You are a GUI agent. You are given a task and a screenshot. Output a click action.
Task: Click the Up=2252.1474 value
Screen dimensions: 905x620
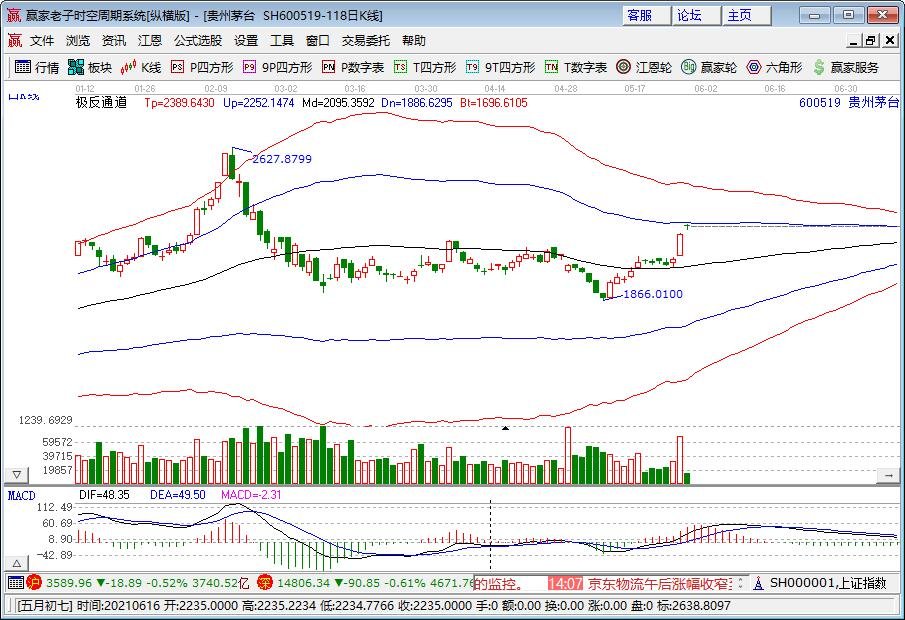(259, 103)
